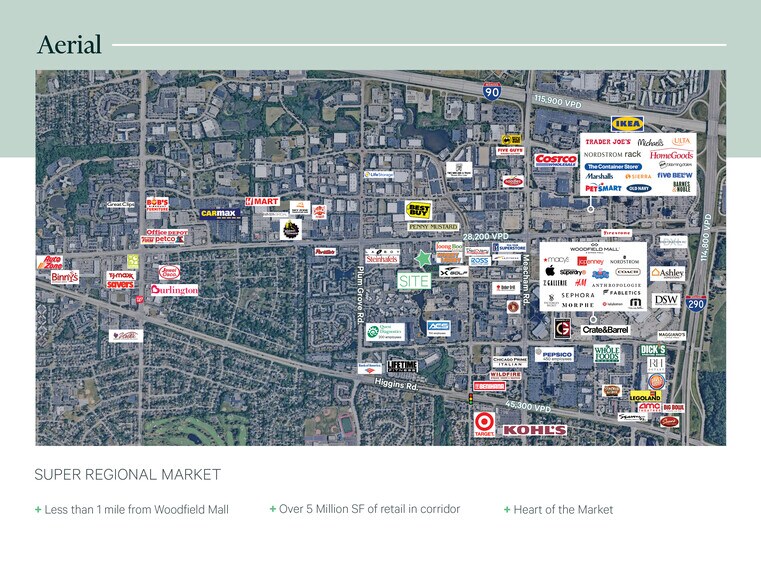Image resolution: width=761 pixels, height=588 pixels.
Task: Click the Target bullseye logo
Action: (x=484, y=424)
